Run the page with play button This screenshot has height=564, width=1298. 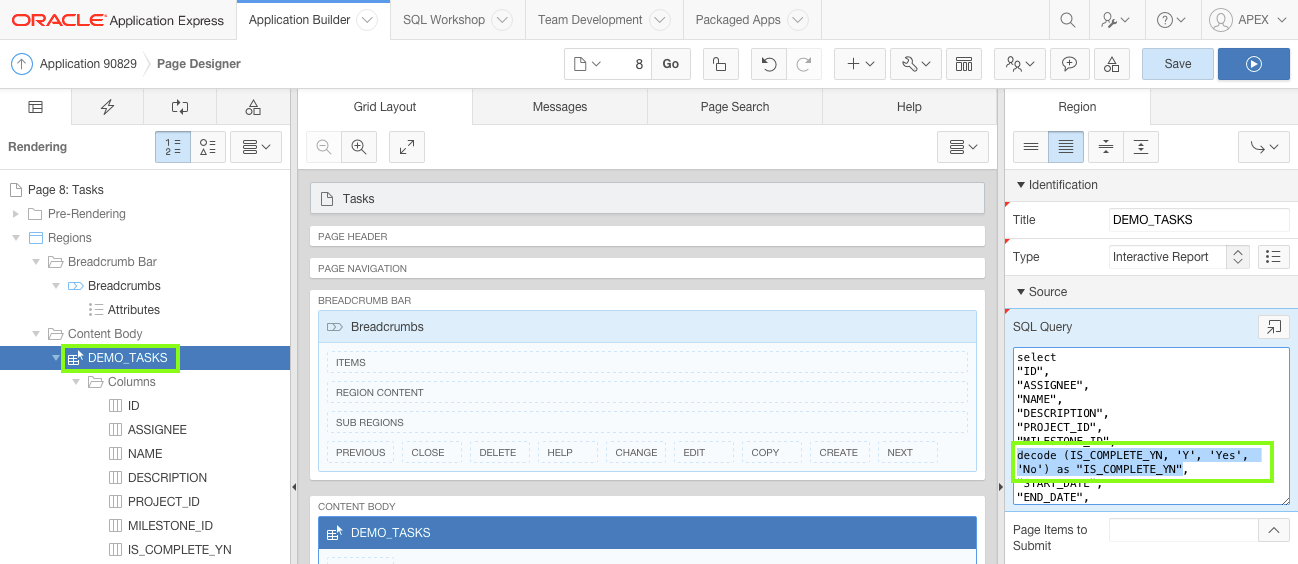(1254, 64)
